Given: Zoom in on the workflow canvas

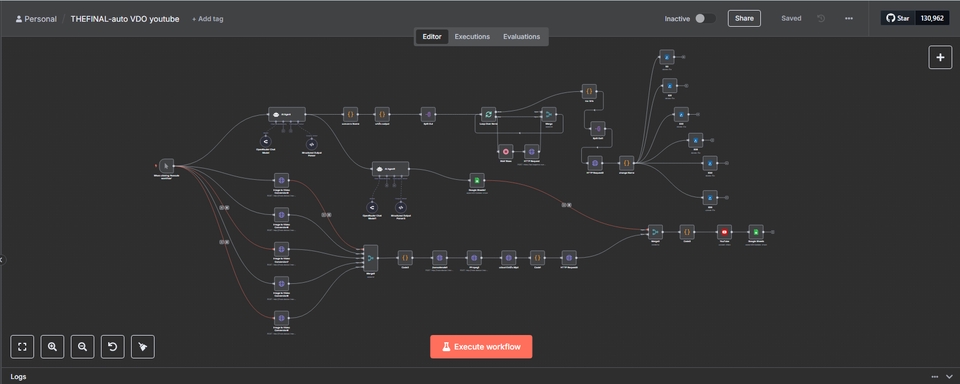Looking at the screenshot, I should 52,347.
